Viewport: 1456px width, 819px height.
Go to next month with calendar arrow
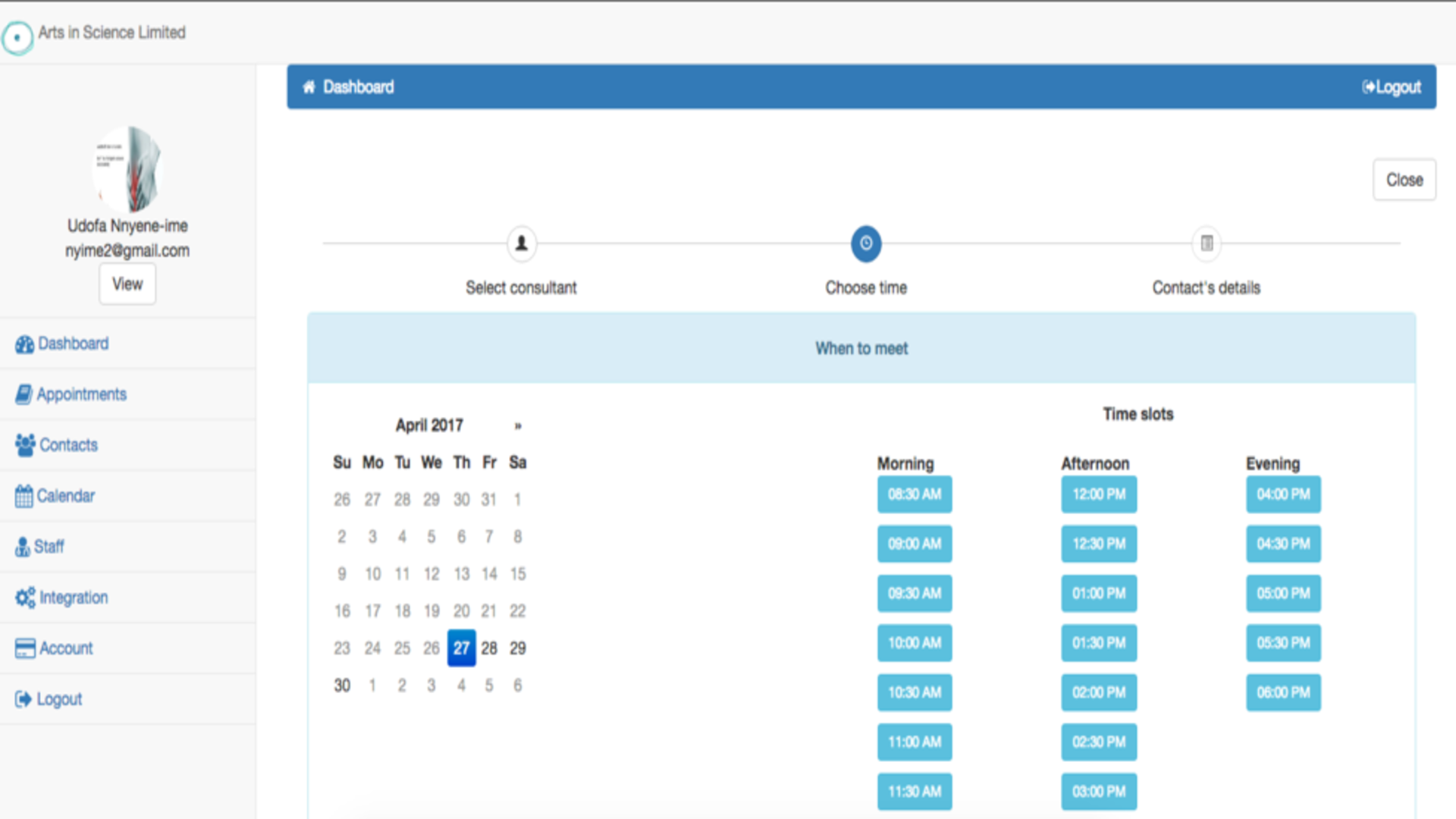pyautogui.click(x=518, y=426)
